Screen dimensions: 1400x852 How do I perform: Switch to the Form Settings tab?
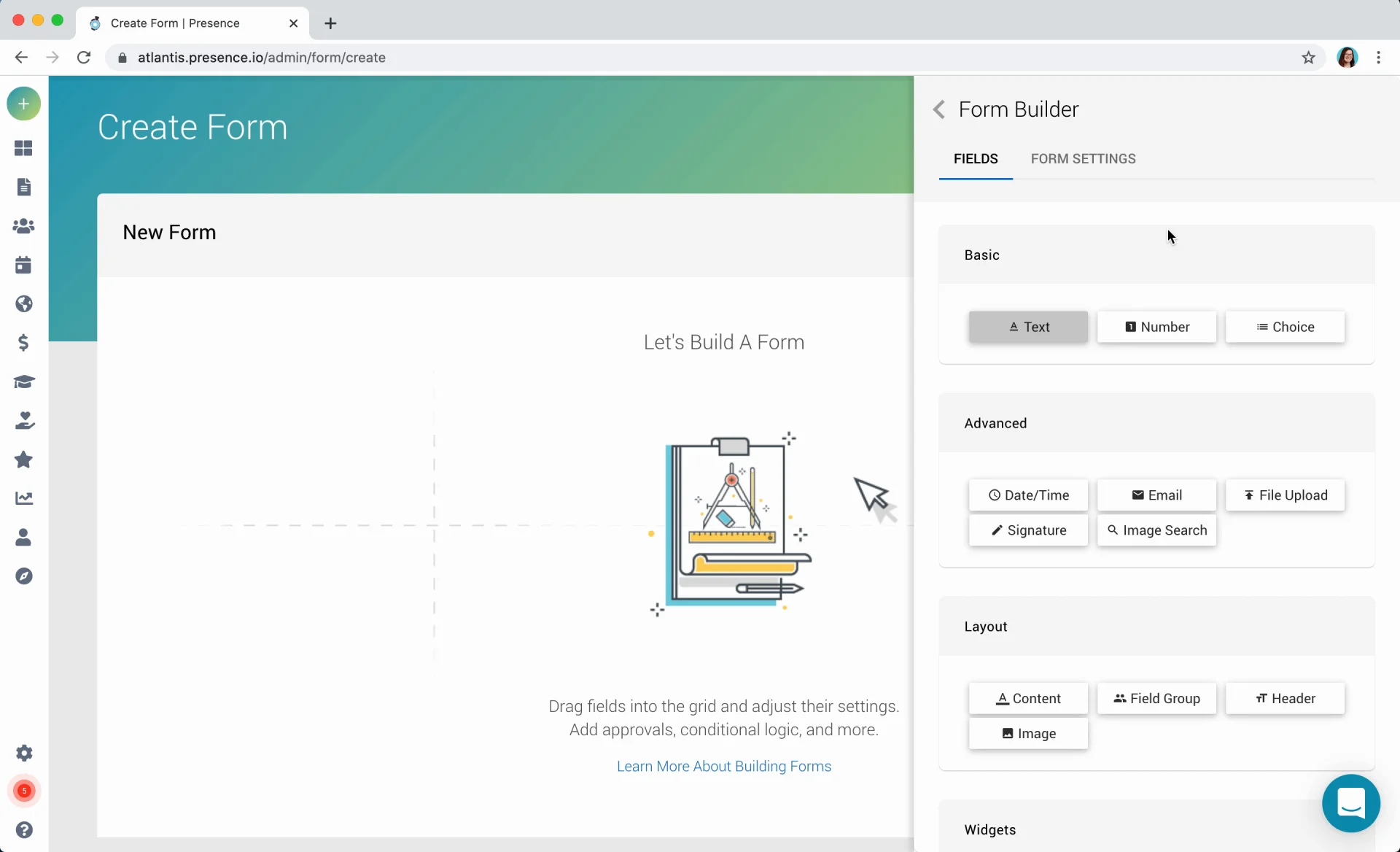click(1083, 159)
